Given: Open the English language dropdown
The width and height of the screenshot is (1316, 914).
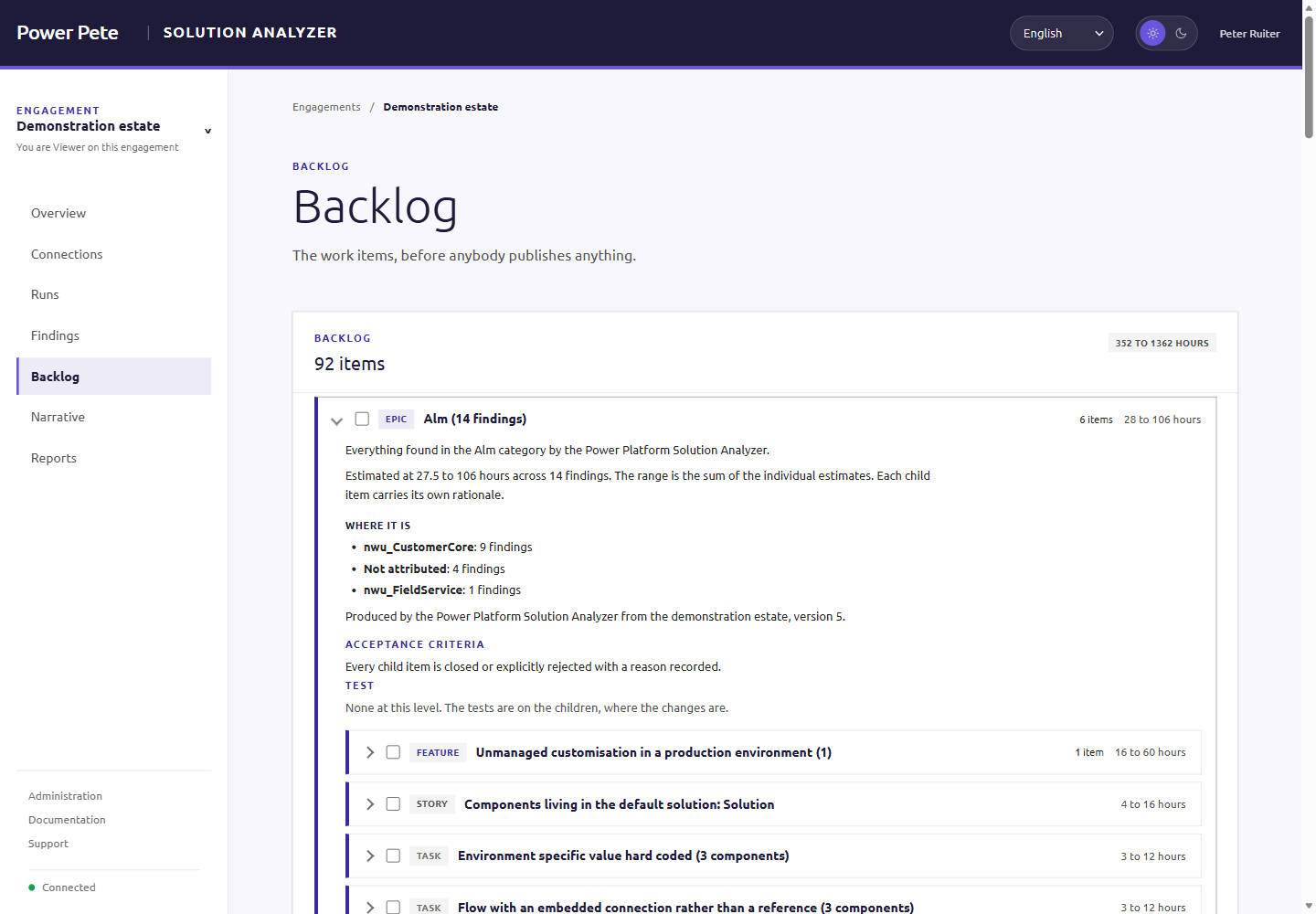Looking at the screenshot, I should (1061, 33).
